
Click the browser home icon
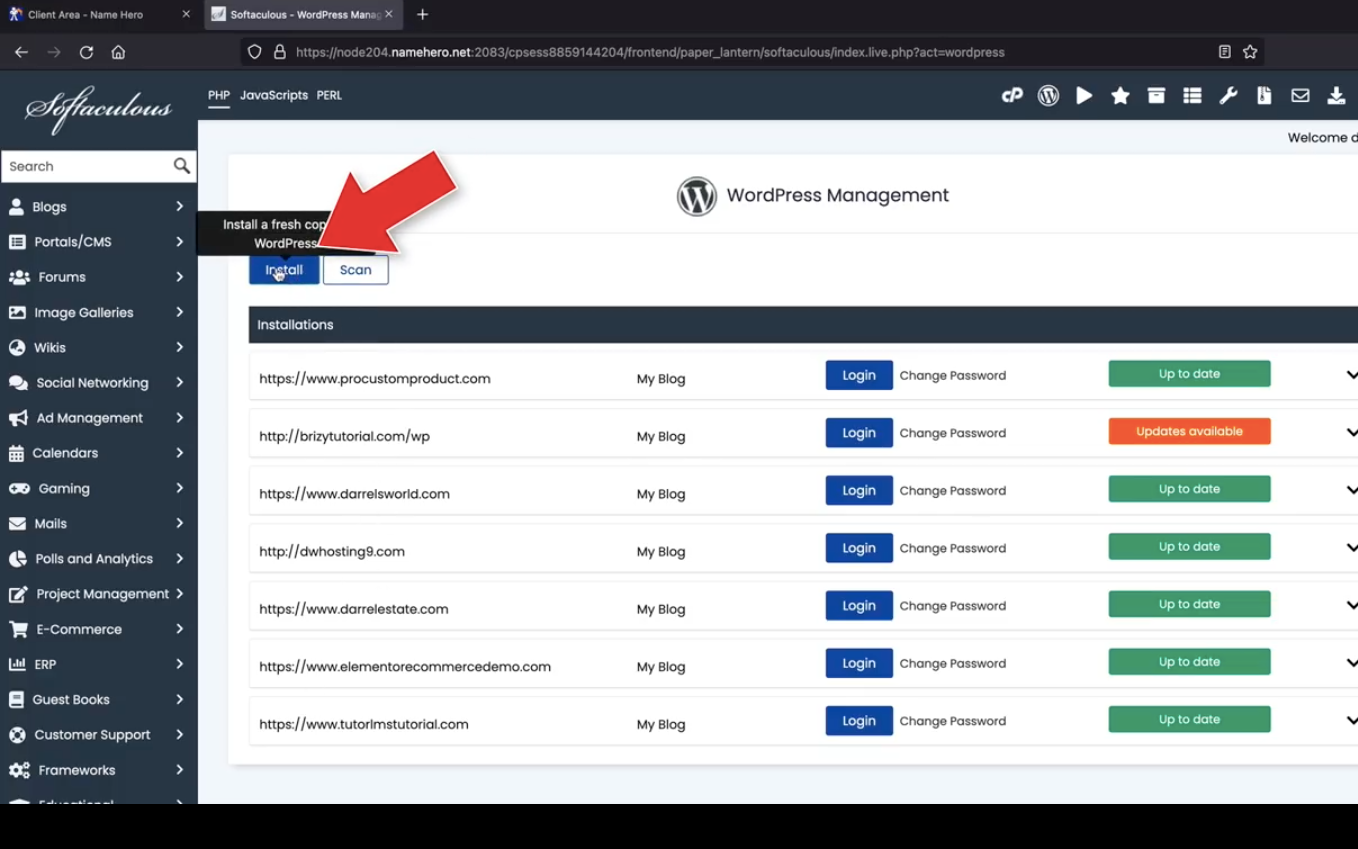118,52
